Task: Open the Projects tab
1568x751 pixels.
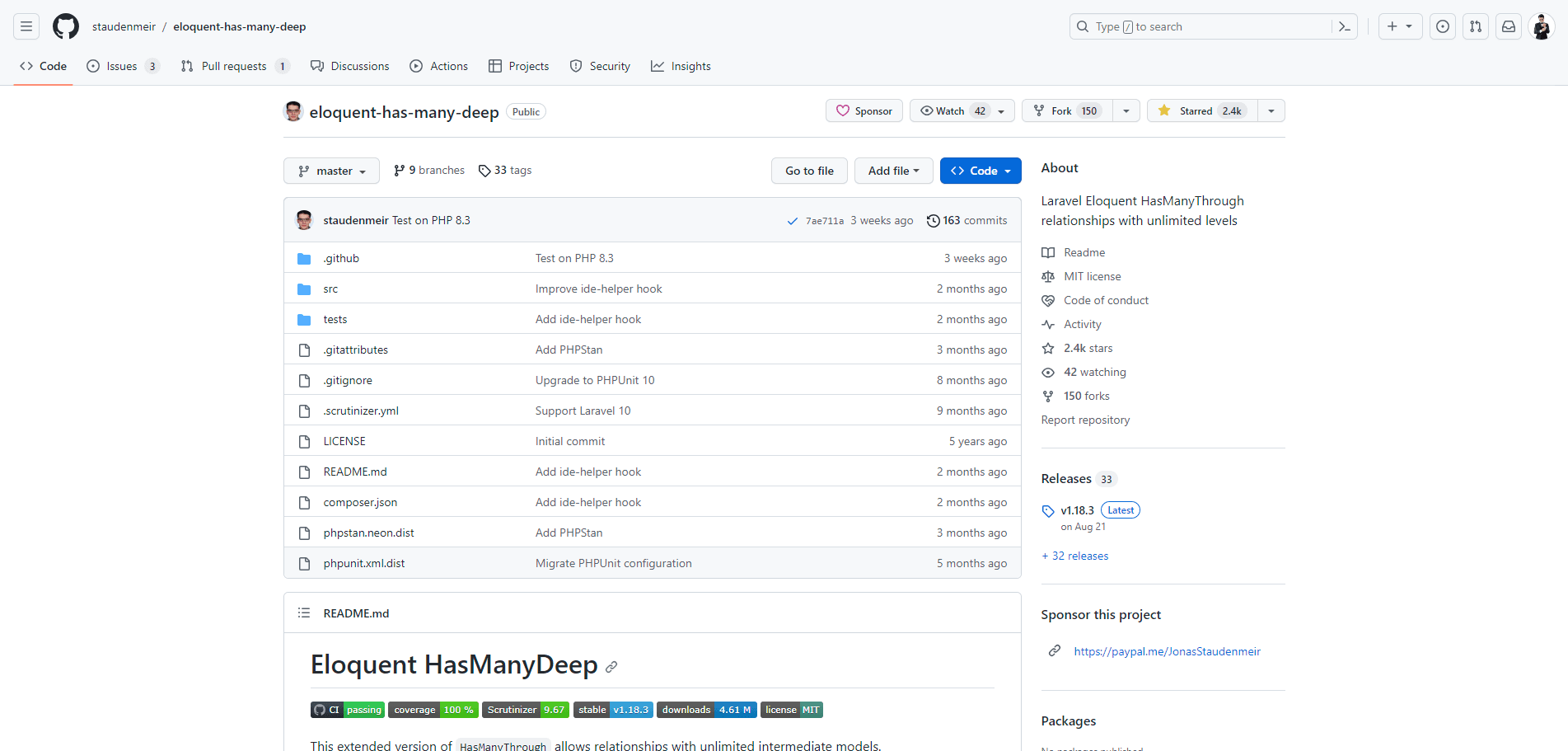Action: coord(519,66)
